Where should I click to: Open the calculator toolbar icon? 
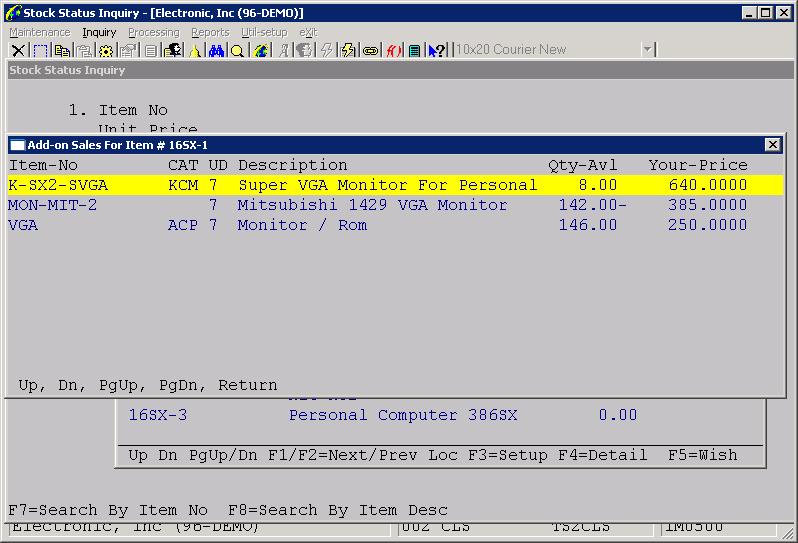(x=415, y=50)
